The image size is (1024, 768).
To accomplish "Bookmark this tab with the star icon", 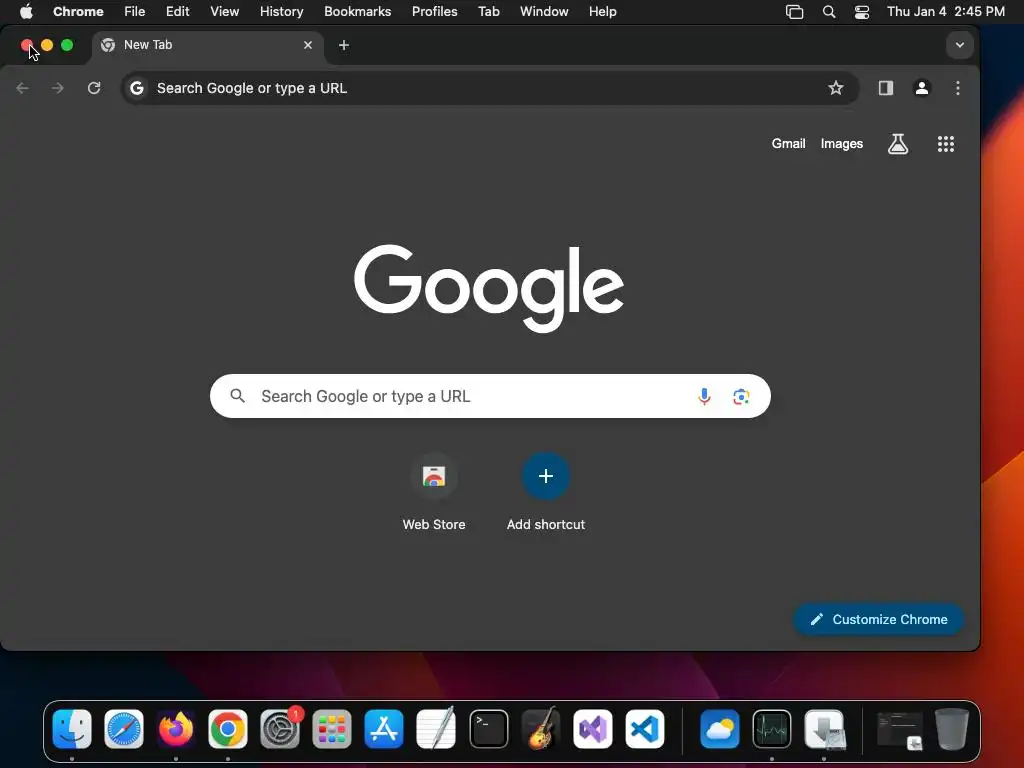I will point(835,88).
